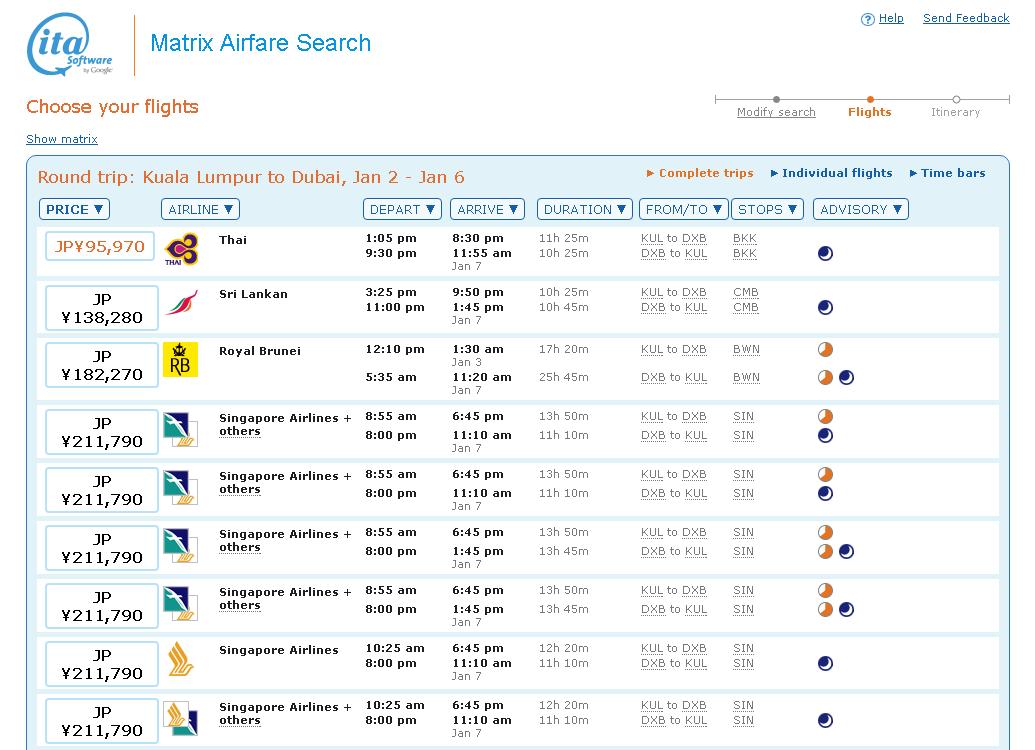Click CMB stop on Sri Lankan 10h 45m flight
The width and height of the screenshot is (1035, 750).
tap(746, 308)
